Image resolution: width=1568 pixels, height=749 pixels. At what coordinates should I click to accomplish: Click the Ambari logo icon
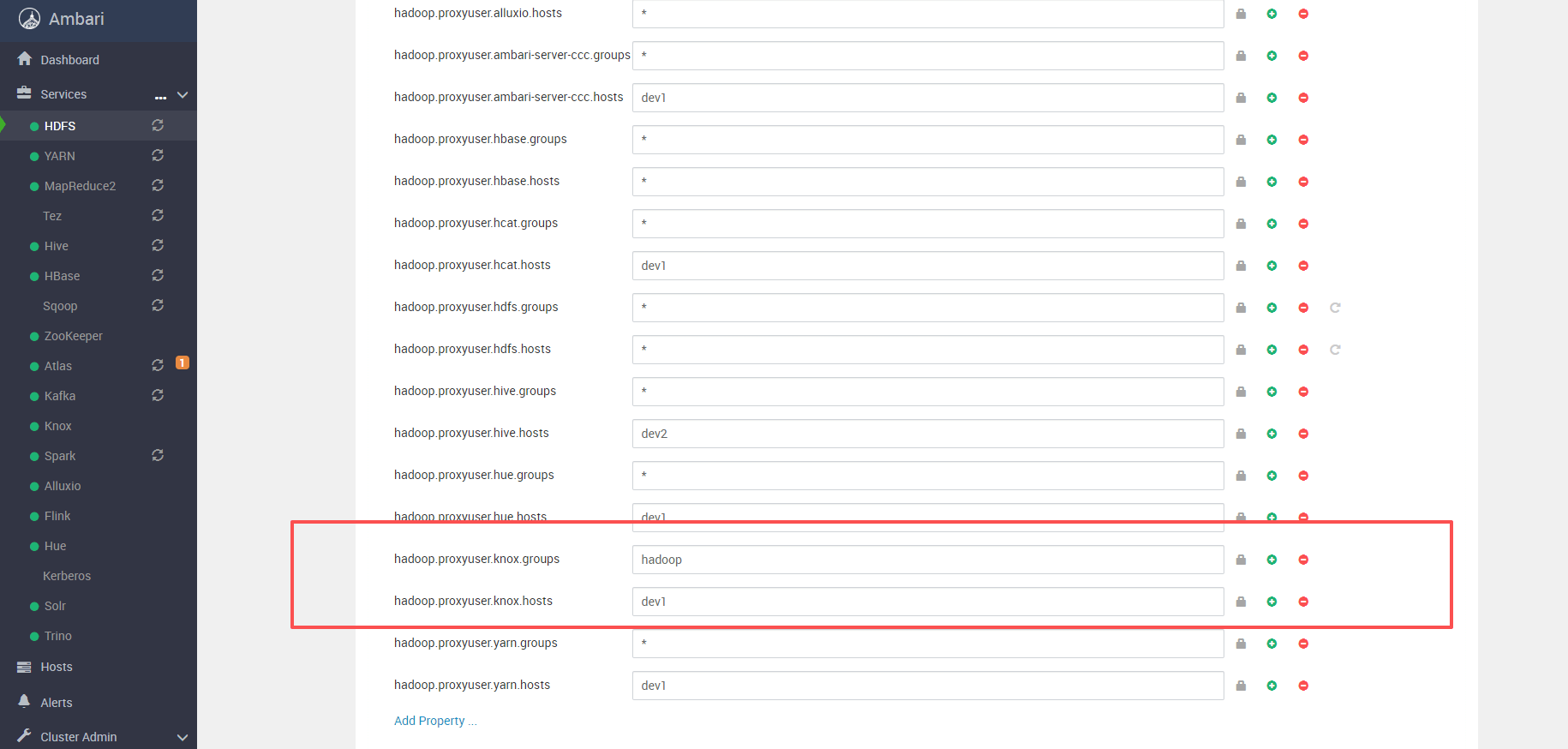(29, 19)
